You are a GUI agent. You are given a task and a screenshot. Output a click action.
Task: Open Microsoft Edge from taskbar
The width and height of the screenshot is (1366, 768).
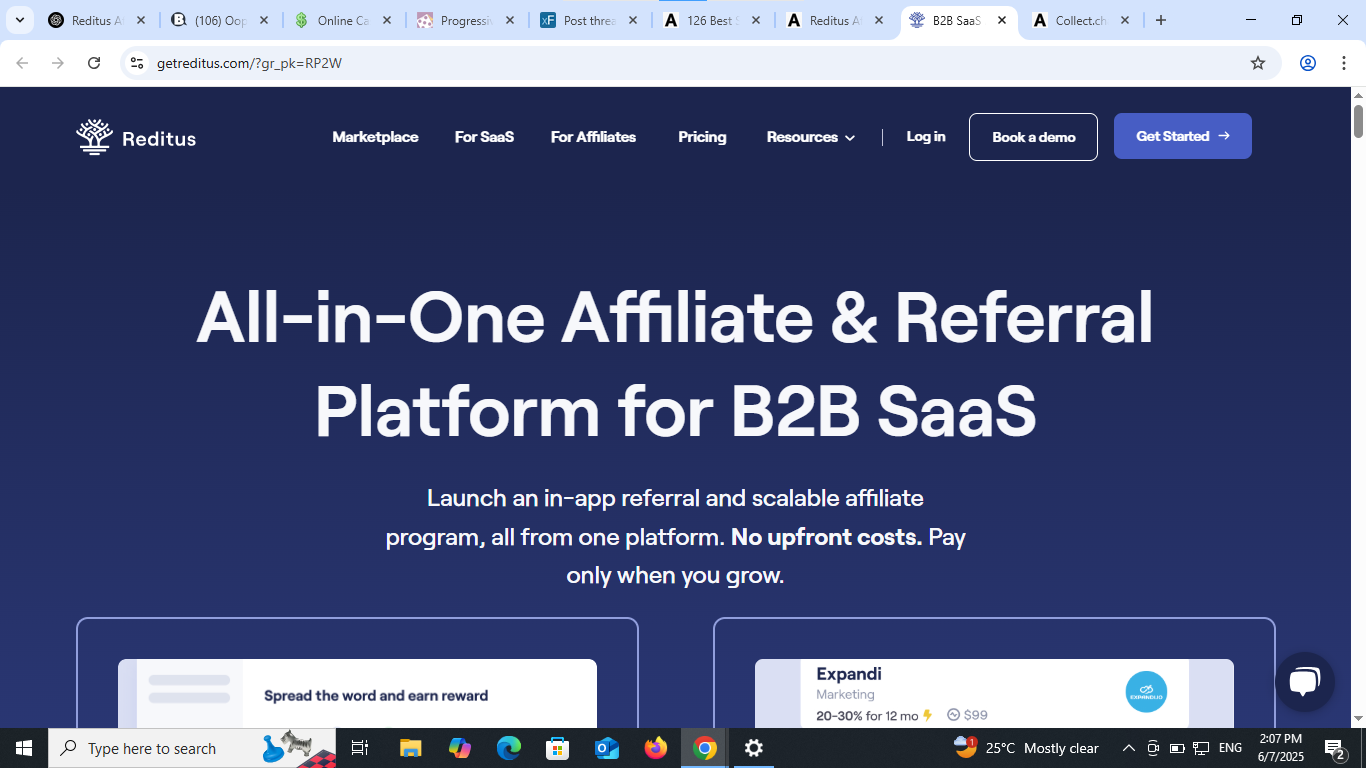point(509,748)
